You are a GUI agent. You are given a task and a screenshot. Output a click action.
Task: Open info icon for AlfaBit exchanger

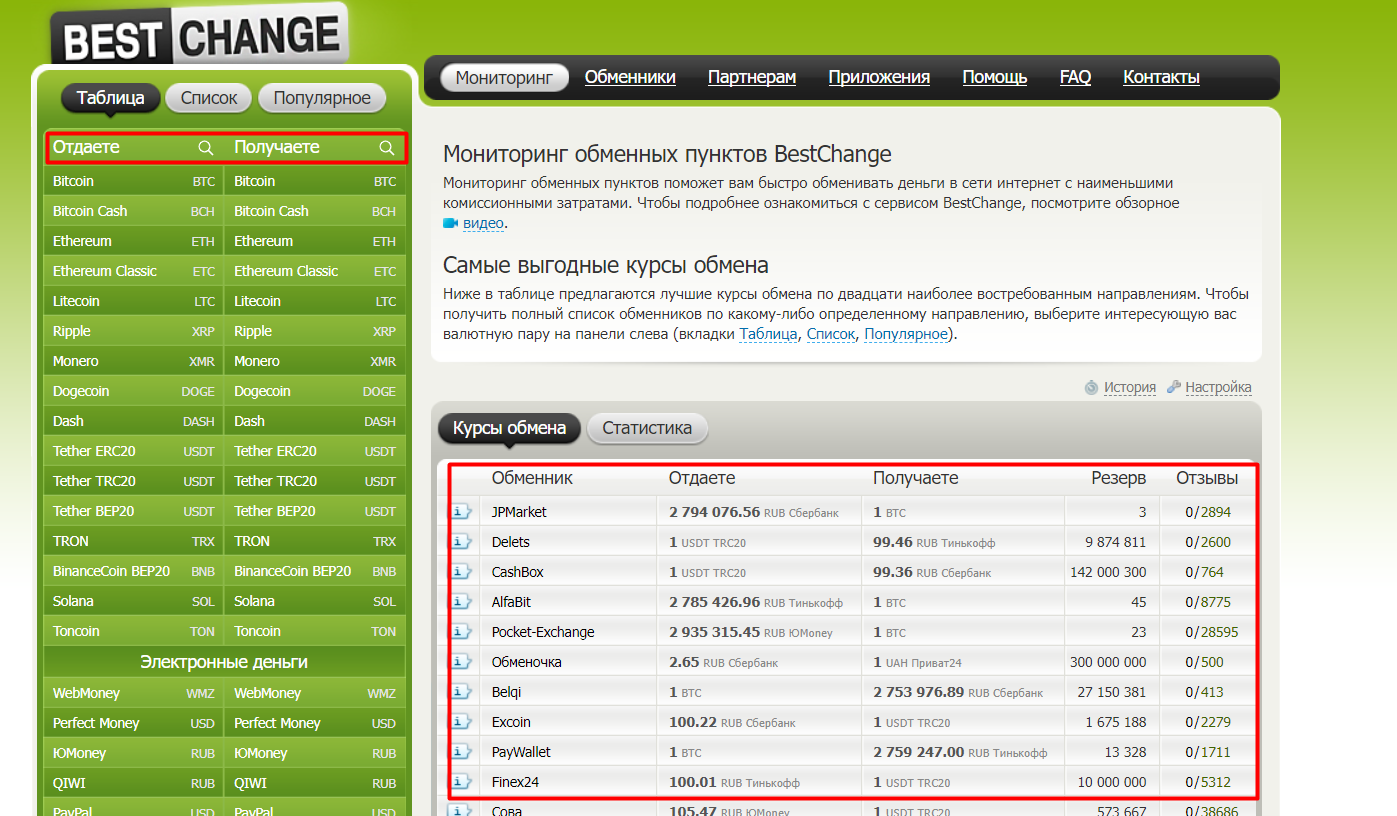461,602
